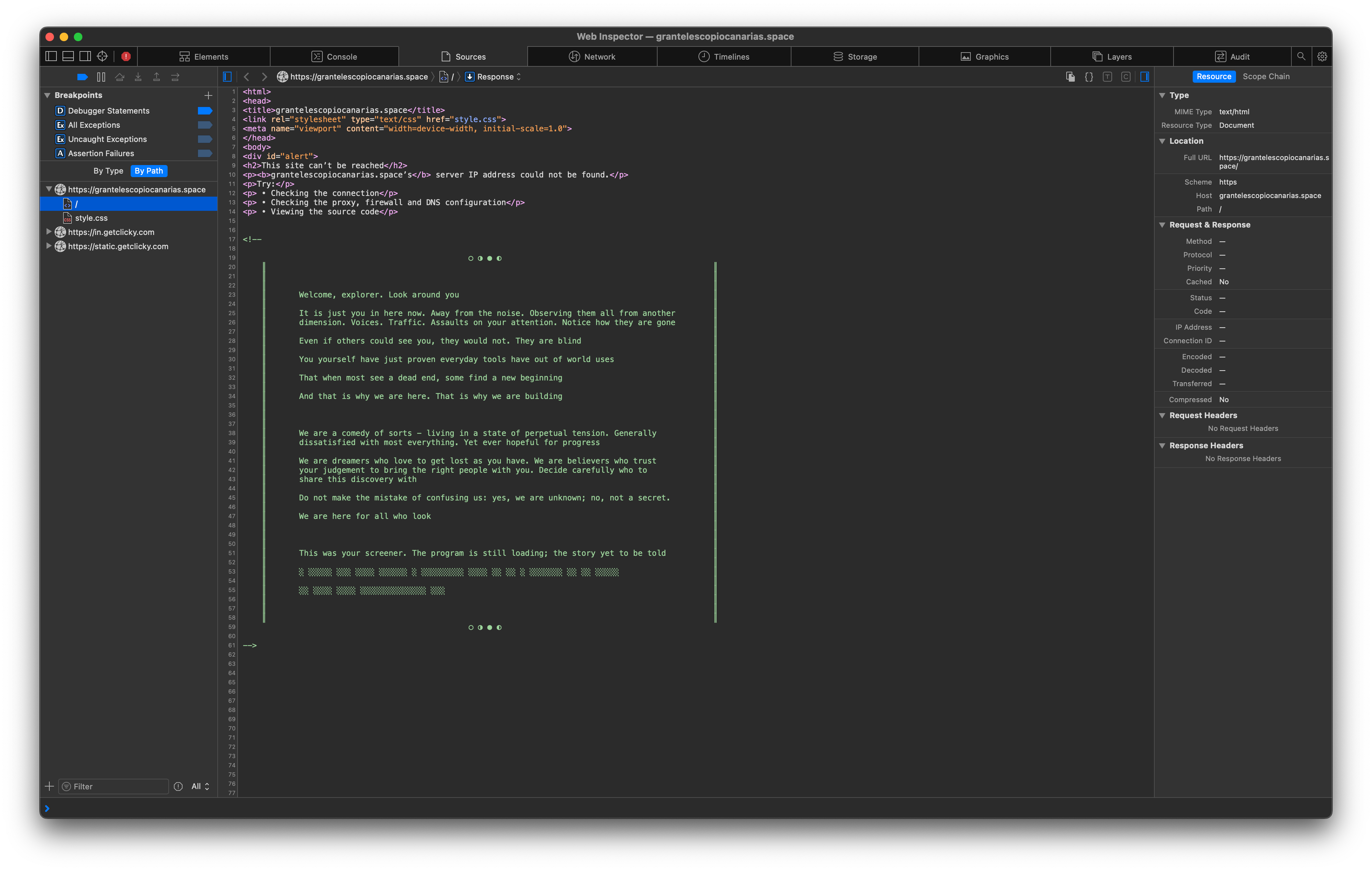This screenshot has height=871, width=1372.
Task: Click the search magnifier icon
Action: point(1301,56)
